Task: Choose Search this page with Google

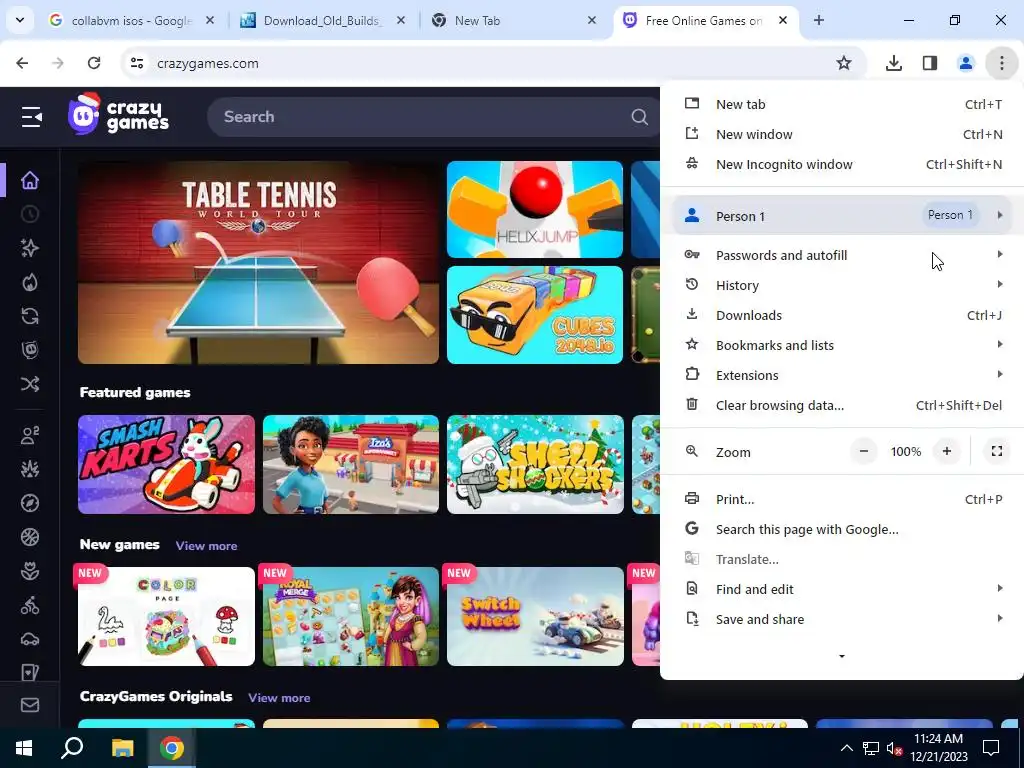Action: coord(842,529)
